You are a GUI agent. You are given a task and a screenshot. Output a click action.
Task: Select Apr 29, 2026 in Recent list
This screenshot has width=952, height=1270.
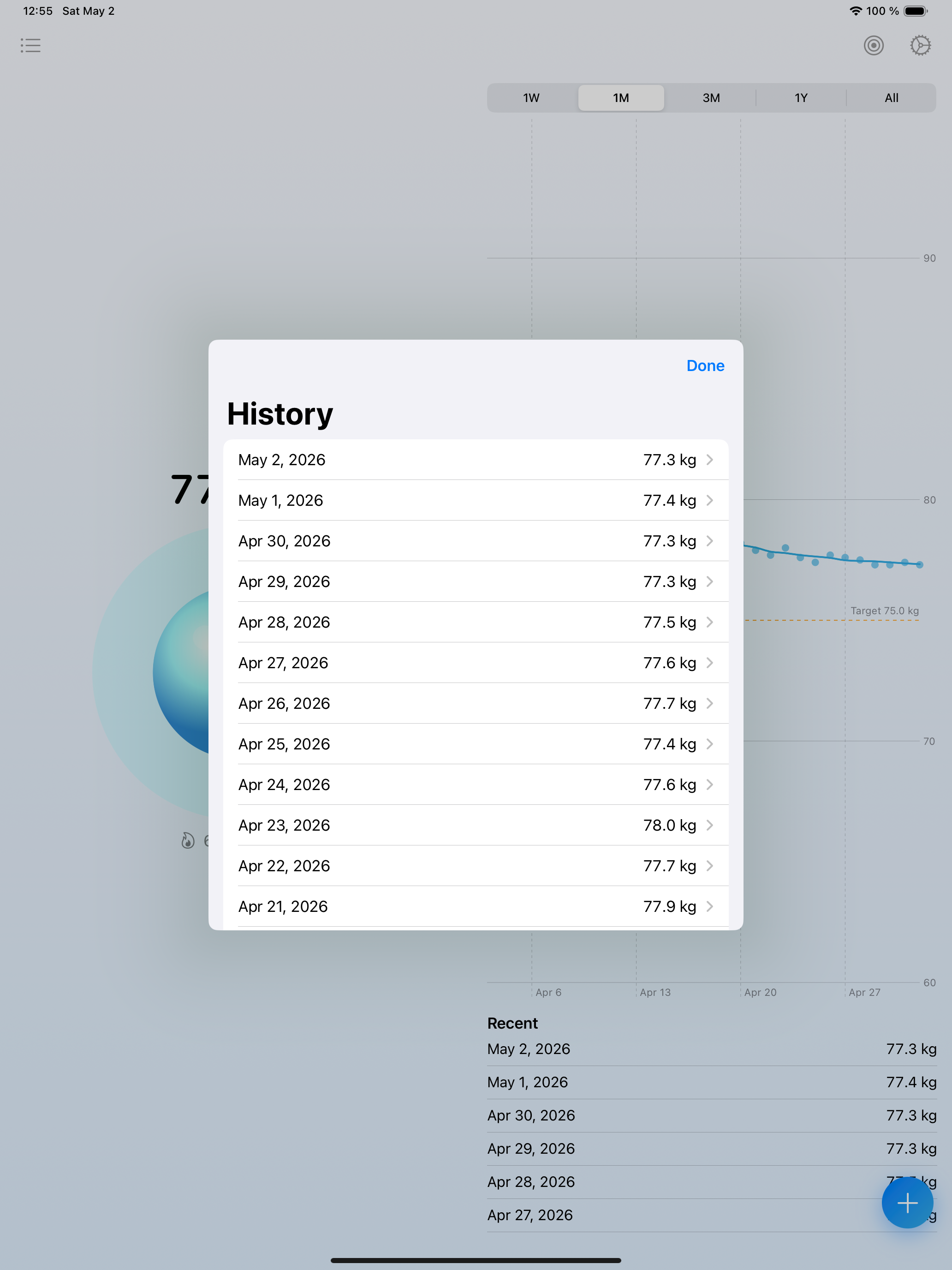[x=712, y=1148]
